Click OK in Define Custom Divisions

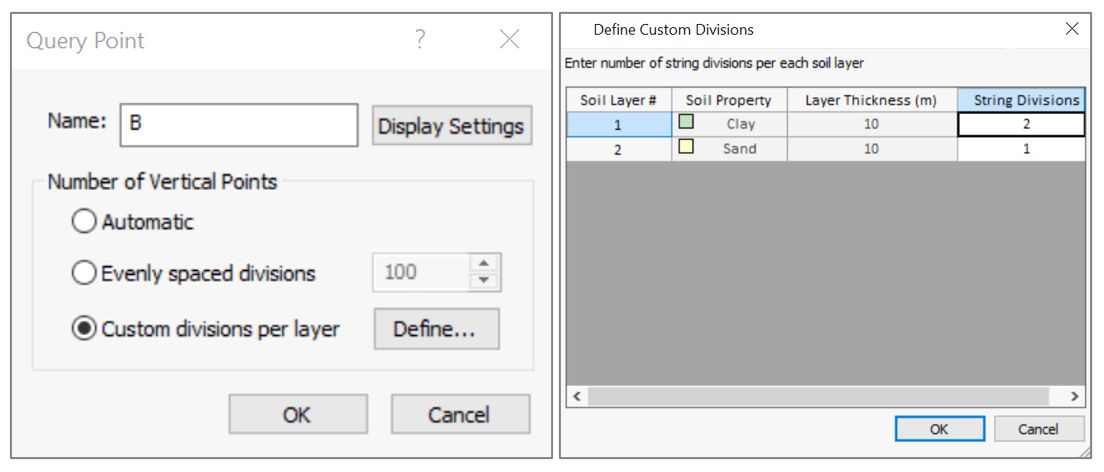pyautogui.click(x=938, y=429)
